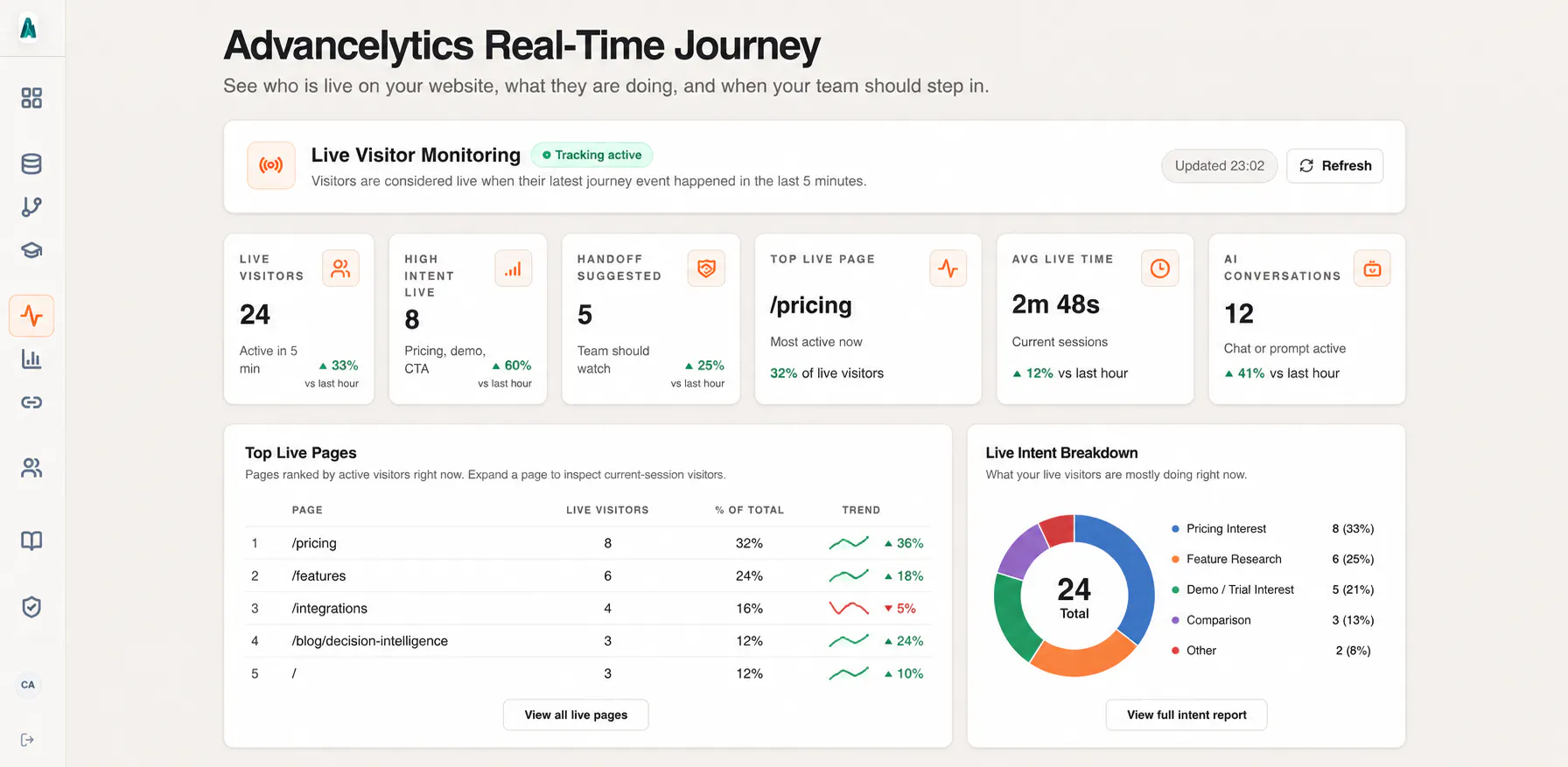Open the open book icon in sidebar
1568x767 pixels.
31,540
